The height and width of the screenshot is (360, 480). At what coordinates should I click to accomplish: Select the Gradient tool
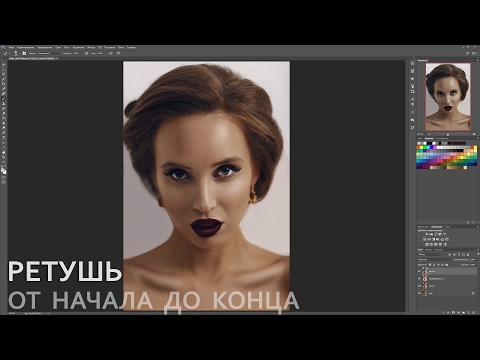point(4,118)
